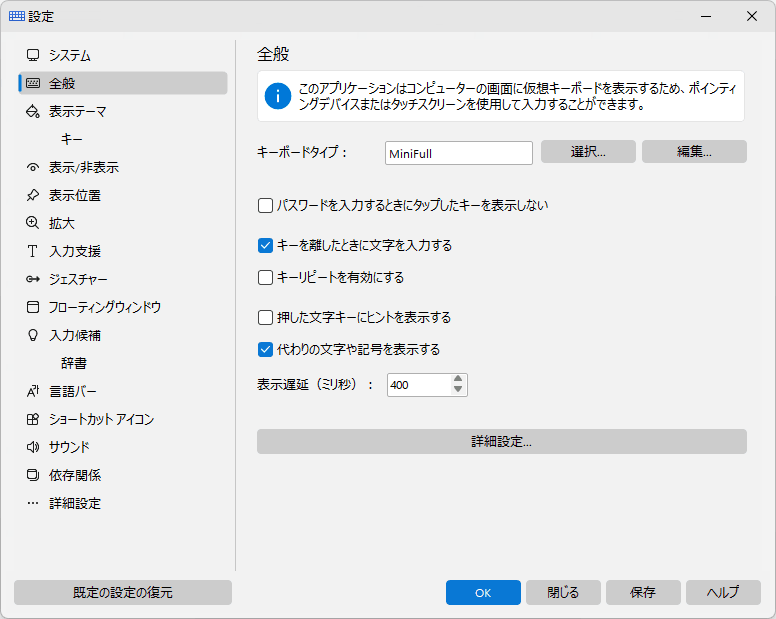This screenshot has width=776, height=619.
Task: Decrease 表示遅延 value with down arrow
Action: pos(458,390)
